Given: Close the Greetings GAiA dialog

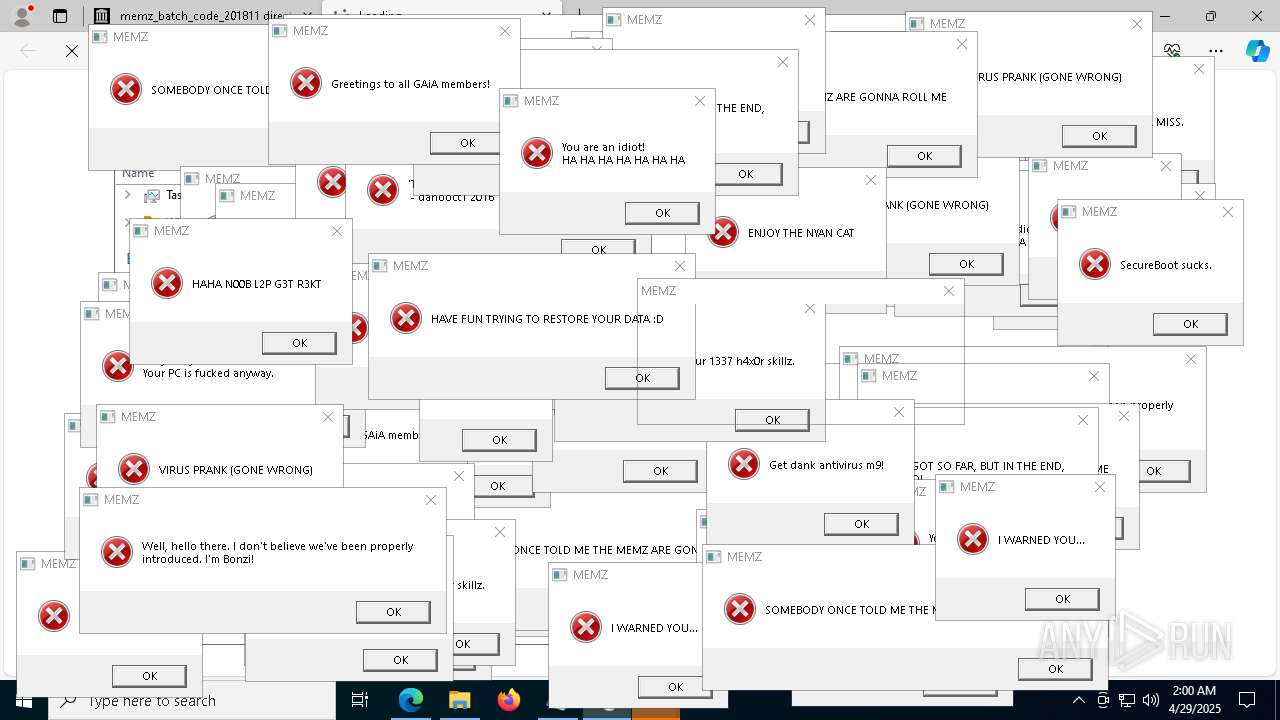Looking at the screenshot, I should point(505,31).
